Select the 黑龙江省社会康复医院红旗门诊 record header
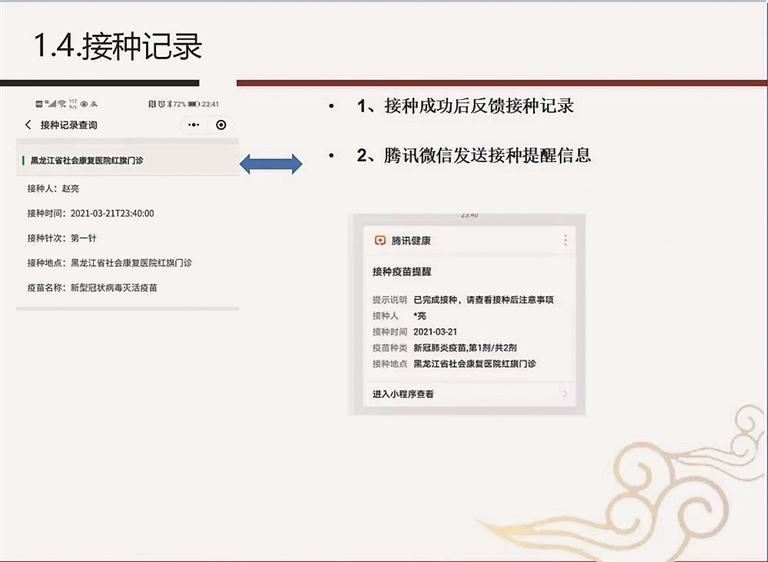 86,160
